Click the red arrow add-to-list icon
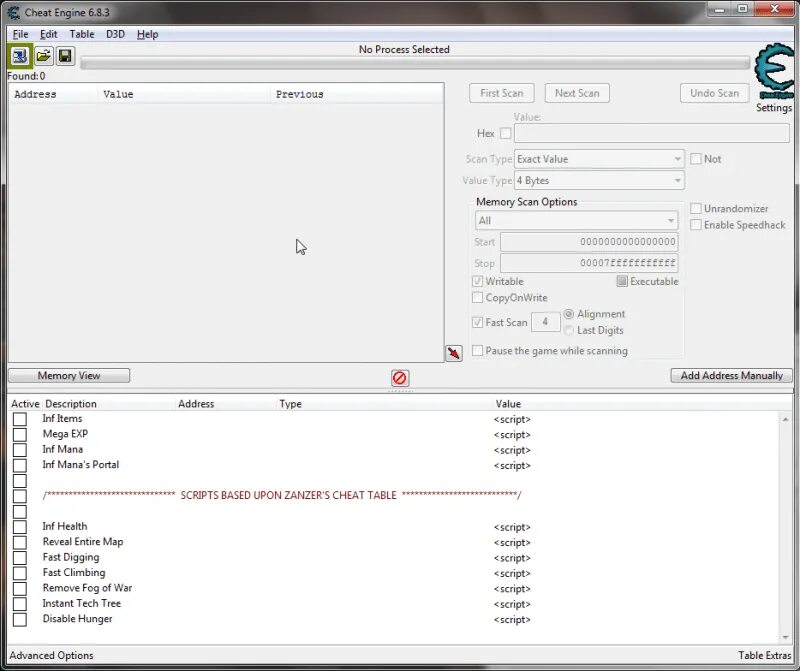This screenshot has width=800, height=671. (x=454, y=353)
